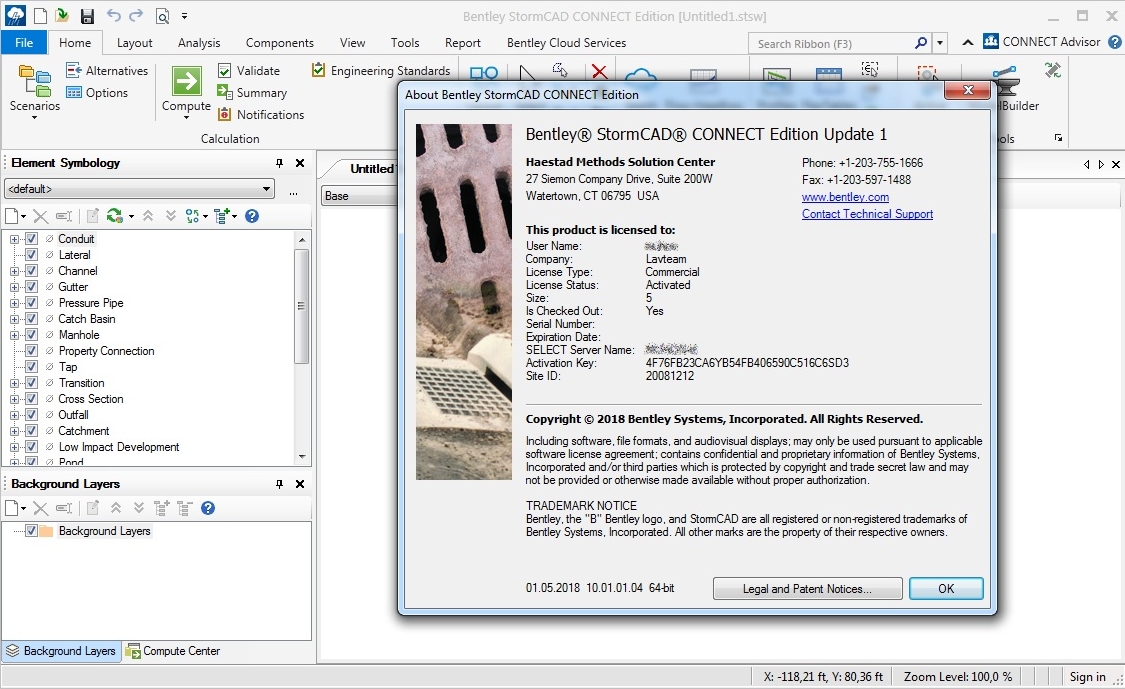Screen dimensions: 1125x689
Task: Toggle the Catch Basin checkbox
Action: [x=32, y=319]
